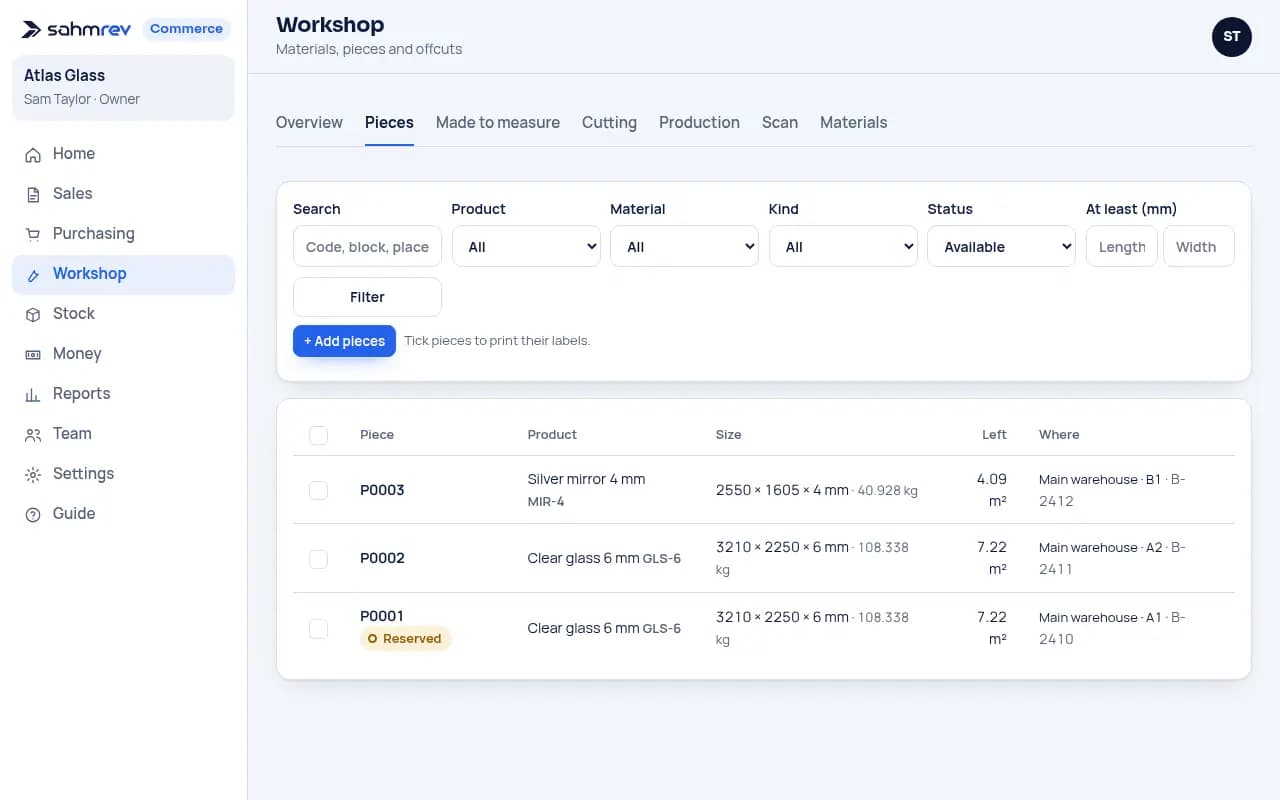Open the Kind filter dropdown
The height and width of the screenshot is (800, 1280).
(x=843, y=246)
